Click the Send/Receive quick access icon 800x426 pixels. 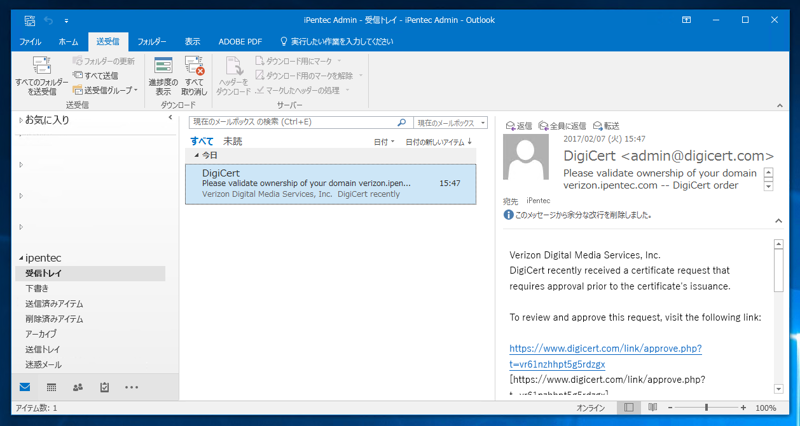[30, 20]
